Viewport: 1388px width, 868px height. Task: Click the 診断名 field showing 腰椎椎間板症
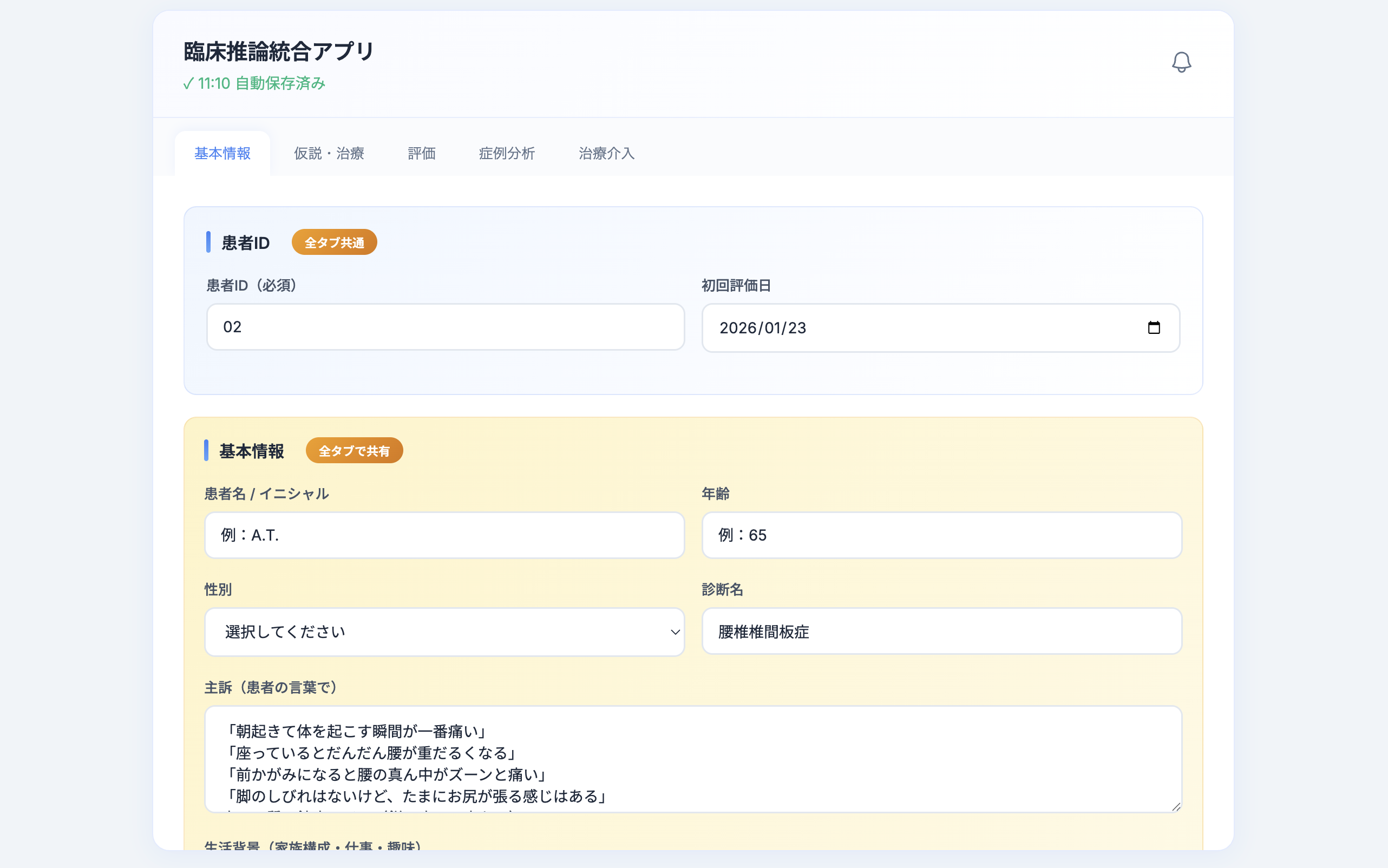[x=941, y=632]
